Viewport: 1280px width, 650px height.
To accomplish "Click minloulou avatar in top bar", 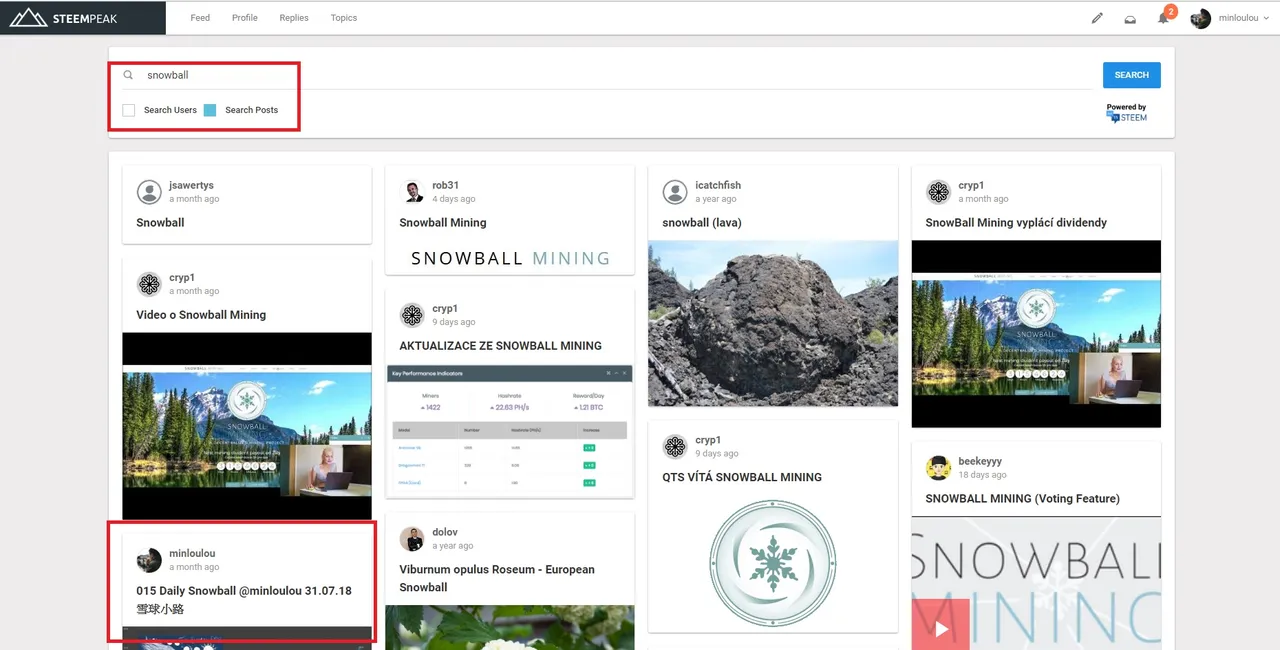I will coord(1200,18).
